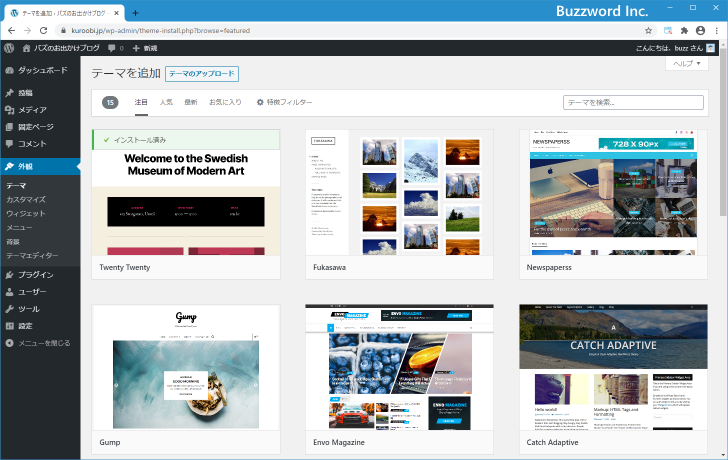
Task: Click the テーマのアップロード upload button
Action: click(201, 74)
